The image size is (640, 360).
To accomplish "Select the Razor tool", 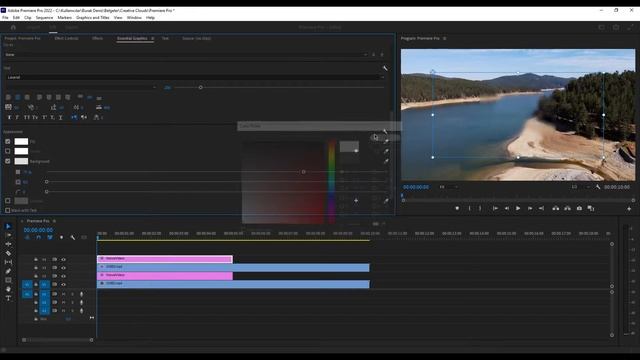I will coord(8,253).
